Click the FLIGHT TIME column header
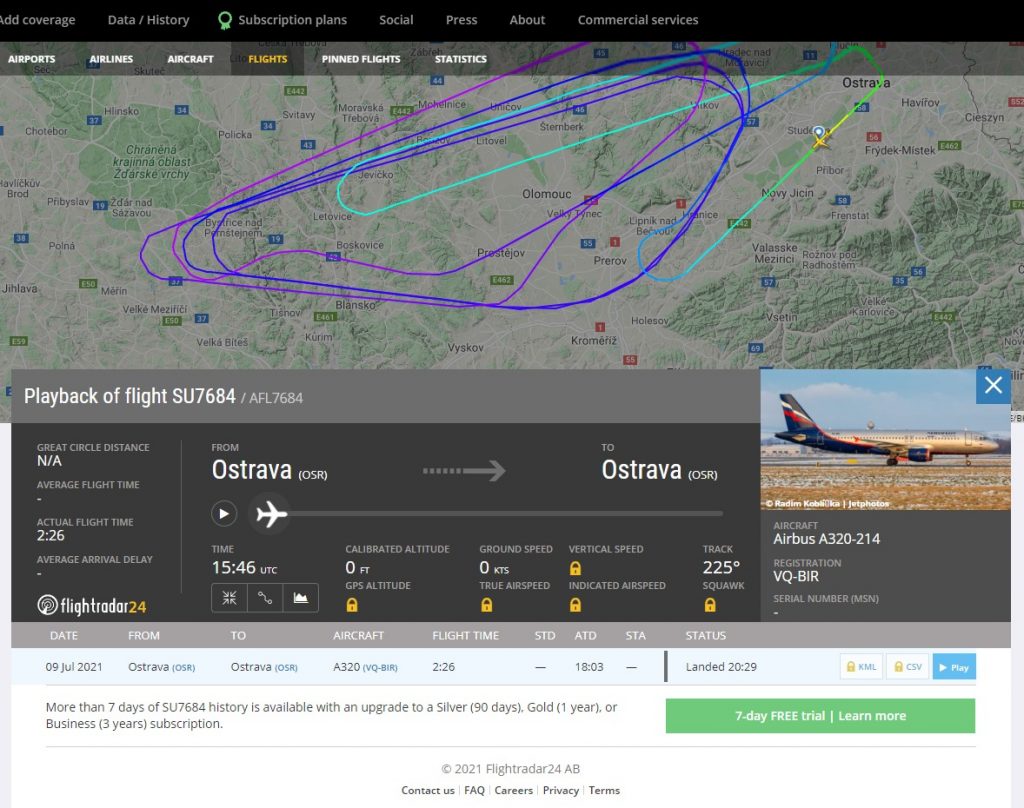 466,636
